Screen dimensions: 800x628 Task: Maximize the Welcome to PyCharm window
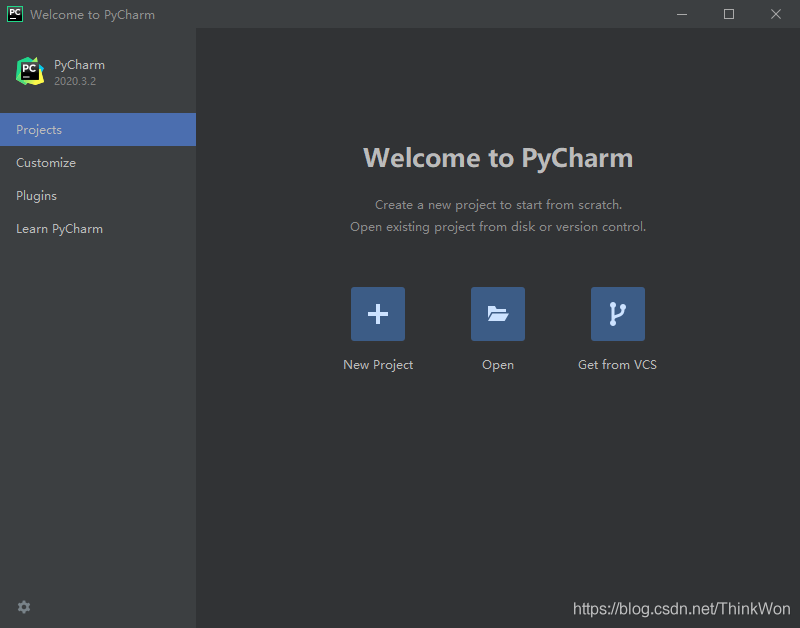pyautogui.click(x=729, y=14)
